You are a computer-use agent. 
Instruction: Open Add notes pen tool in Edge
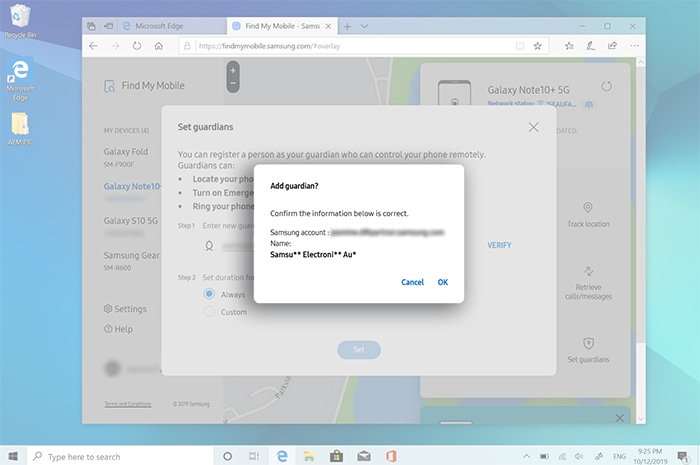[x=591, y=46]
